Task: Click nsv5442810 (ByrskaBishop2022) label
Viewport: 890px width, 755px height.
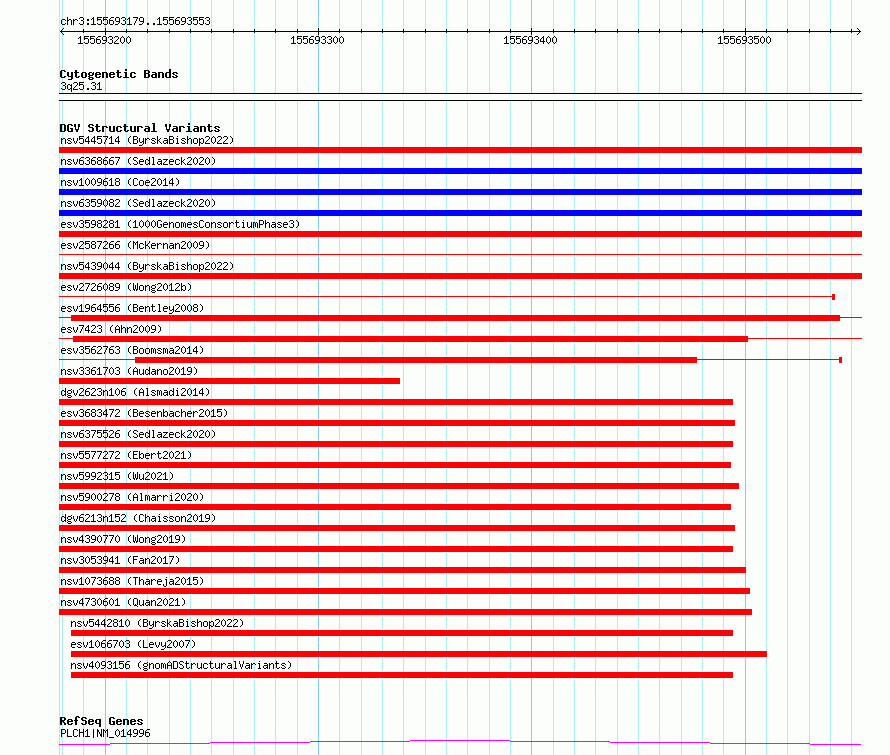Action: [x=157, y=623]
